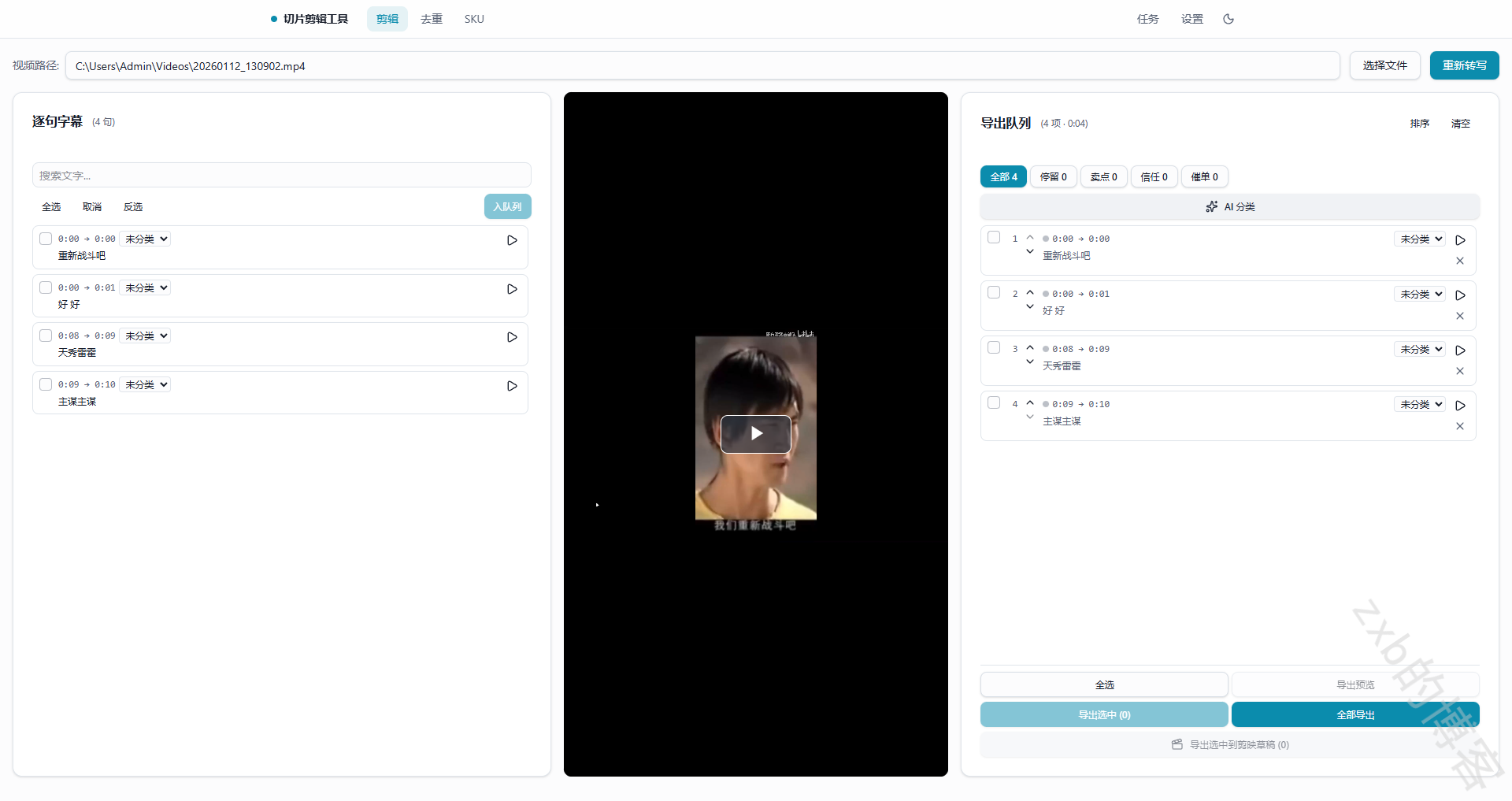This screenshot has height=801, width=1512.
Task: Move queue item 3 down
Action: coord(1030,362)
